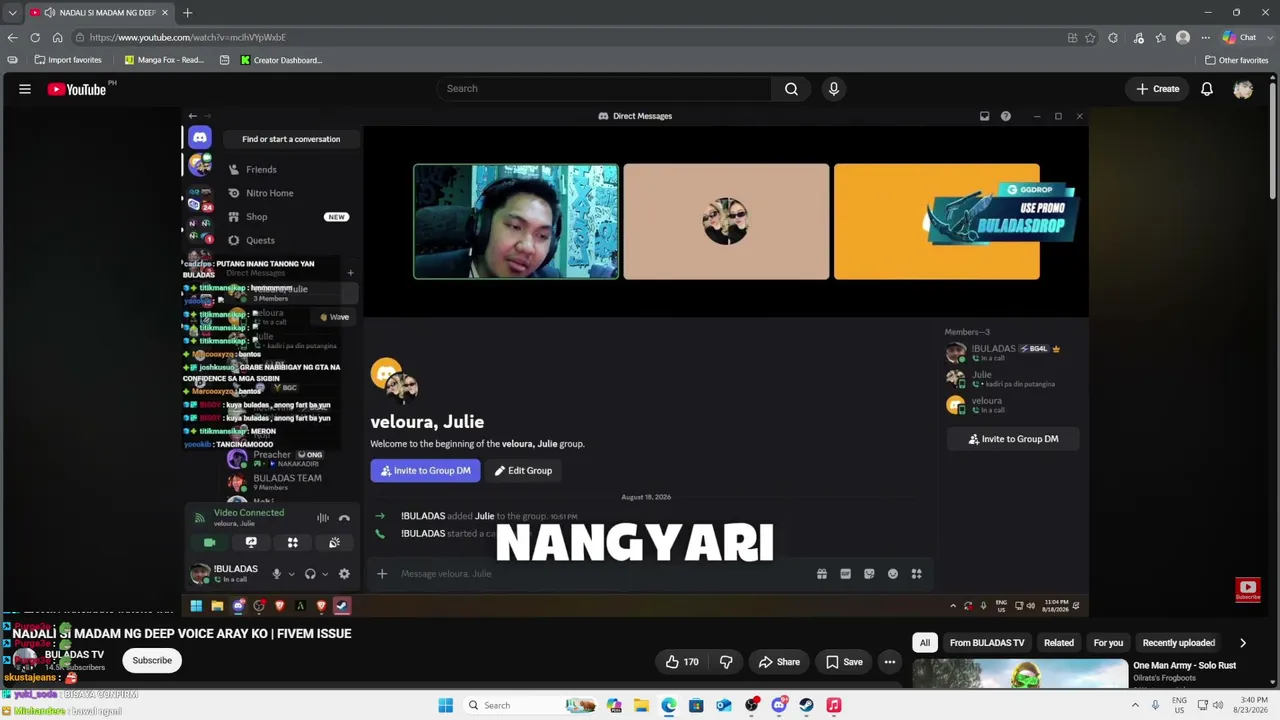Open Discord activities button in call panel
This screenshot has height=720, width=1280.
[x=293, y=542]
